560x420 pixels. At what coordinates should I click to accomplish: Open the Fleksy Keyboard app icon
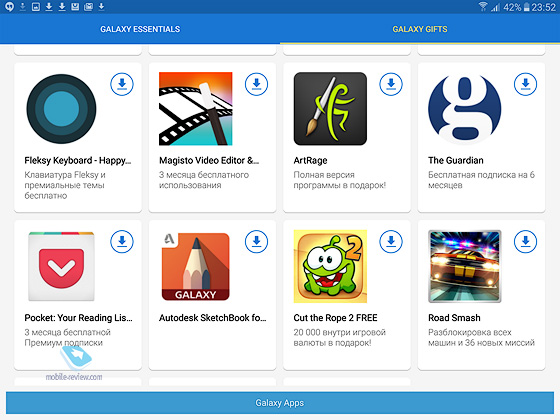tap(61, 109)
